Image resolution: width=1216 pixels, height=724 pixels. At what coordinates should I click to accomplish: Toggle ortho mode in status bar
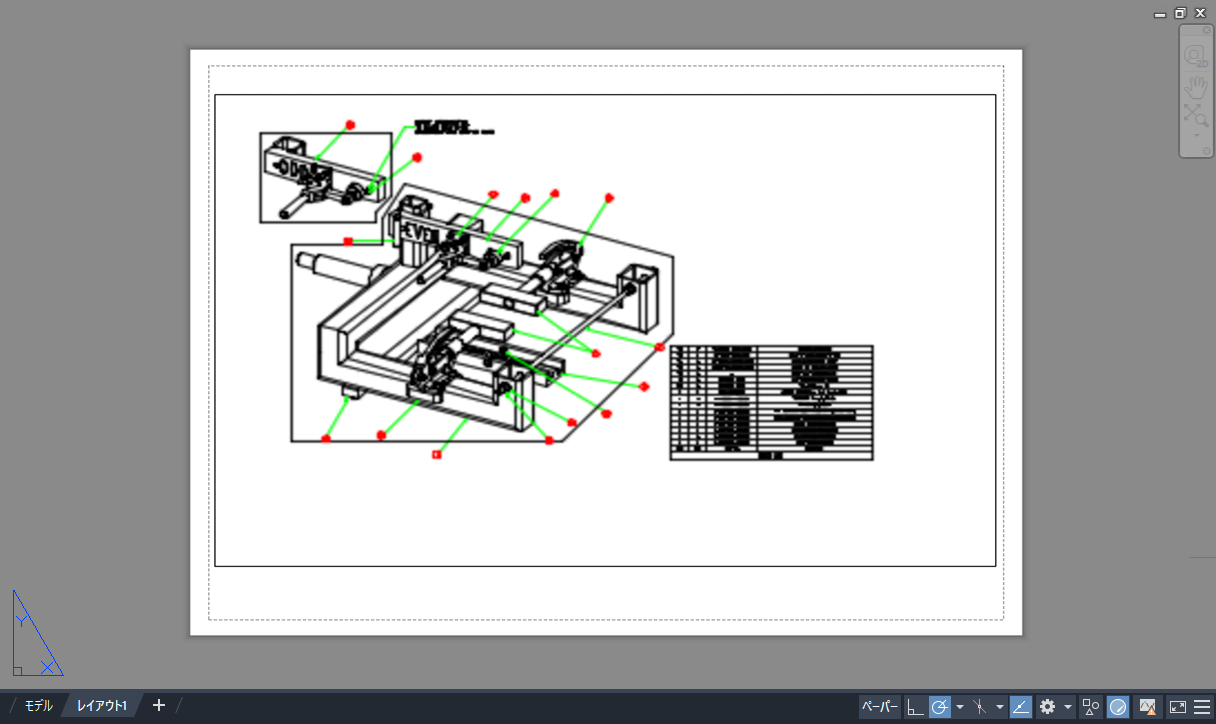(915, 707)
